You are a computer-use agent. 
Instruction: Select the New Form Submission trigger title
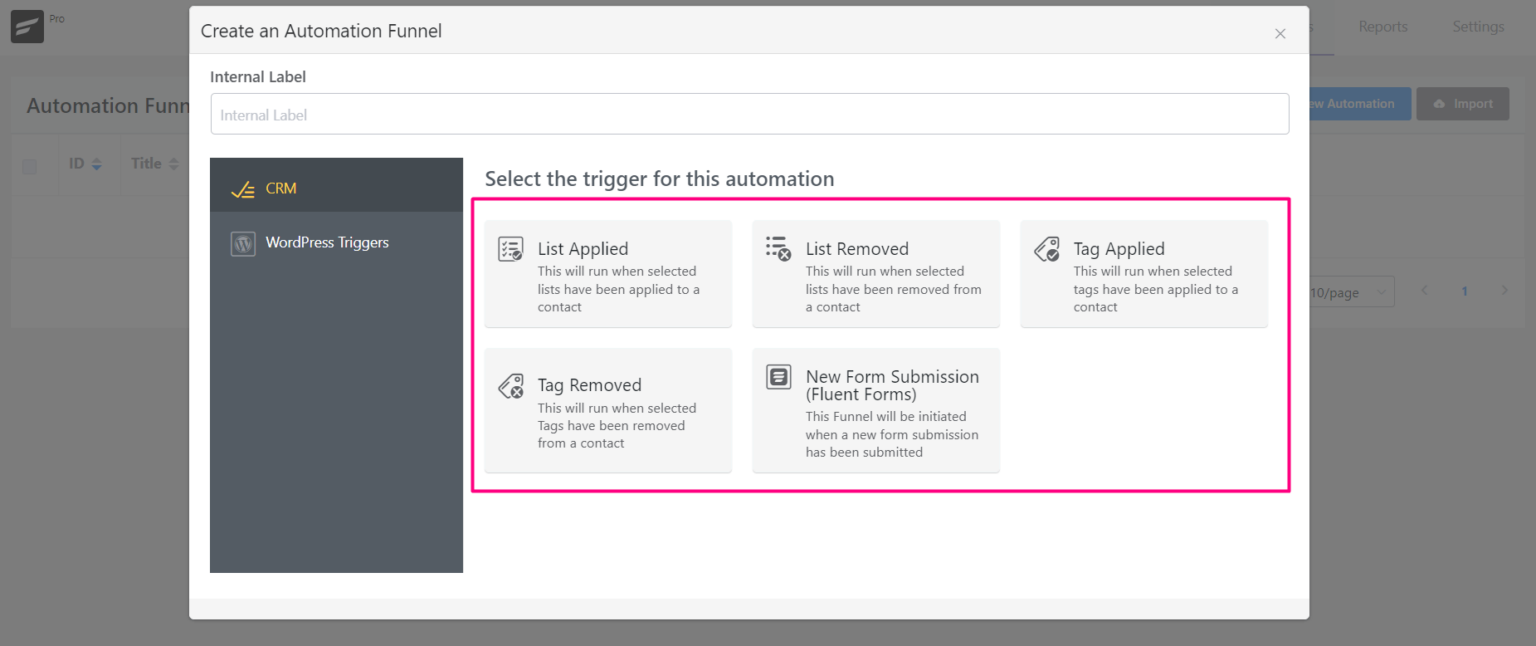pyautogui.click(x=891, y=385)
